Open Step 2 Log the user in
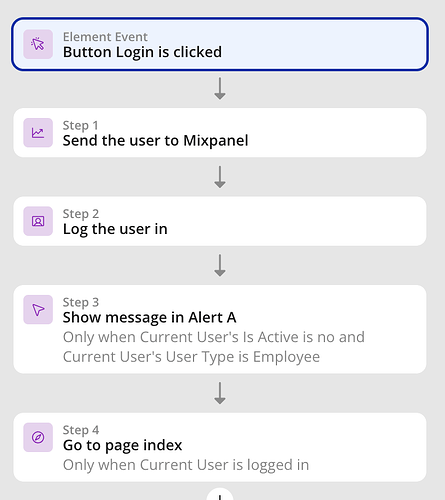This screenshot has width=445, height=500. (x=220, y=221)
